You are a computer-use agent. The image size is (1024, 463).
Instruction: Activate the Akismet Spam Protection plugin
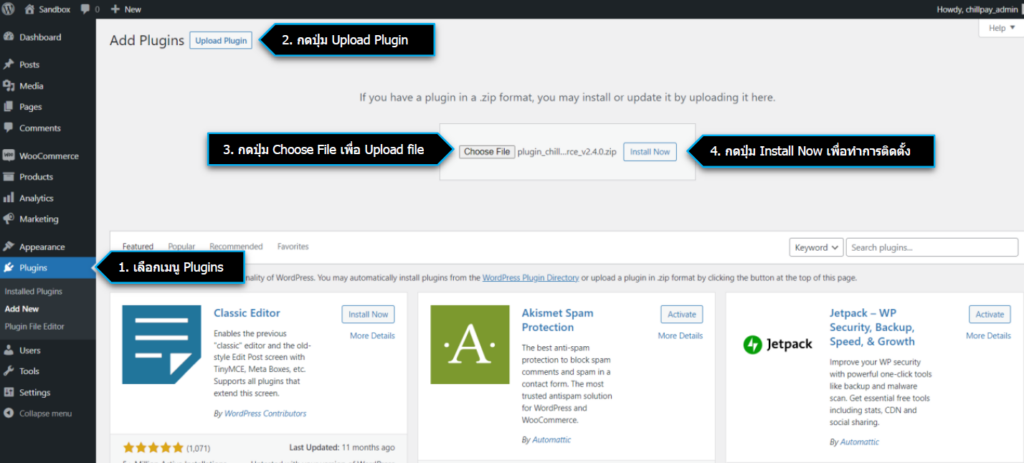pyautogui.click(x=682, y=314)
